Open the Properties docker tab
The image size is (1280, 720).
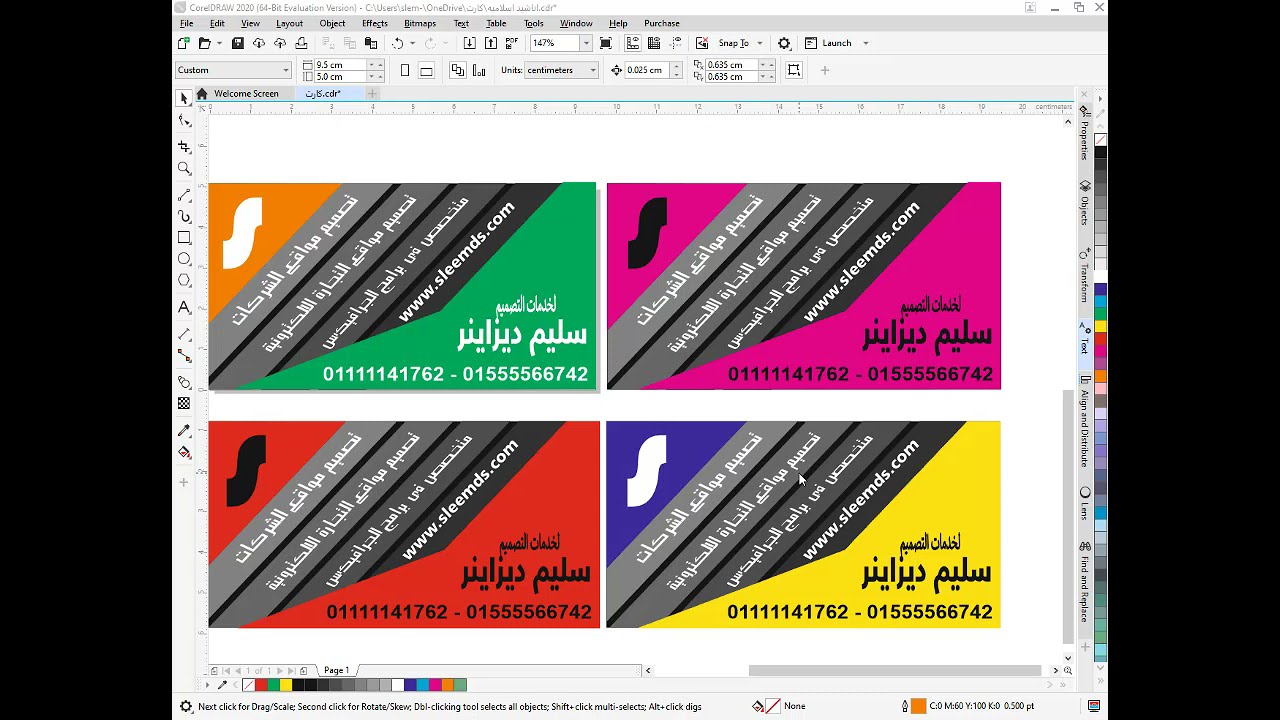1085,132
